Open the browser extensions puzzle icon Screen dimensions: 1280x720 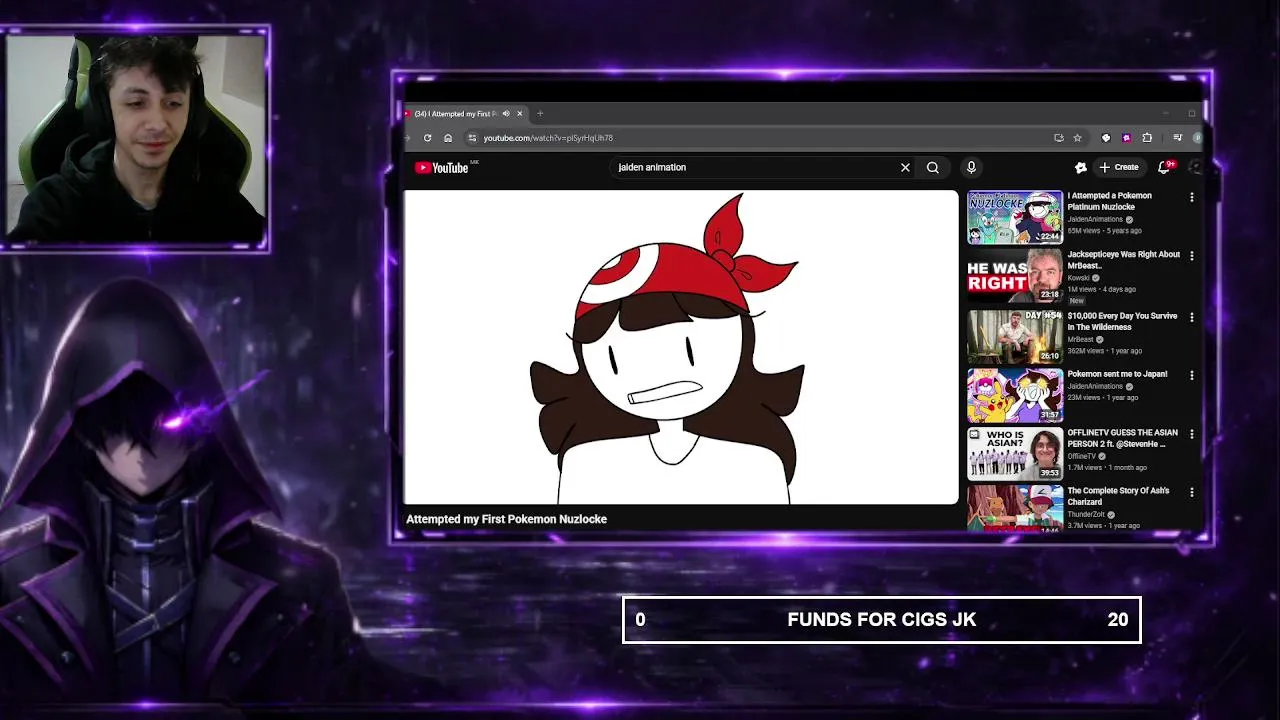[x=1147, y=138]
